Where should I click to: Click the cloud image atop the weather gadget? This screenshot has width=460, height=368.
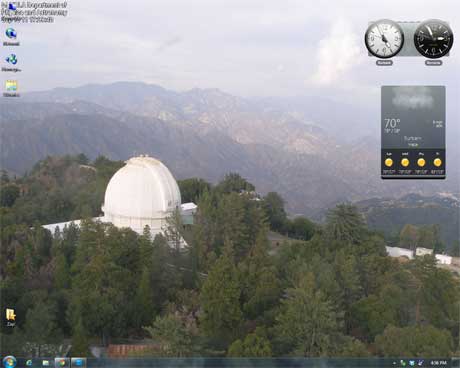point(413,99)
